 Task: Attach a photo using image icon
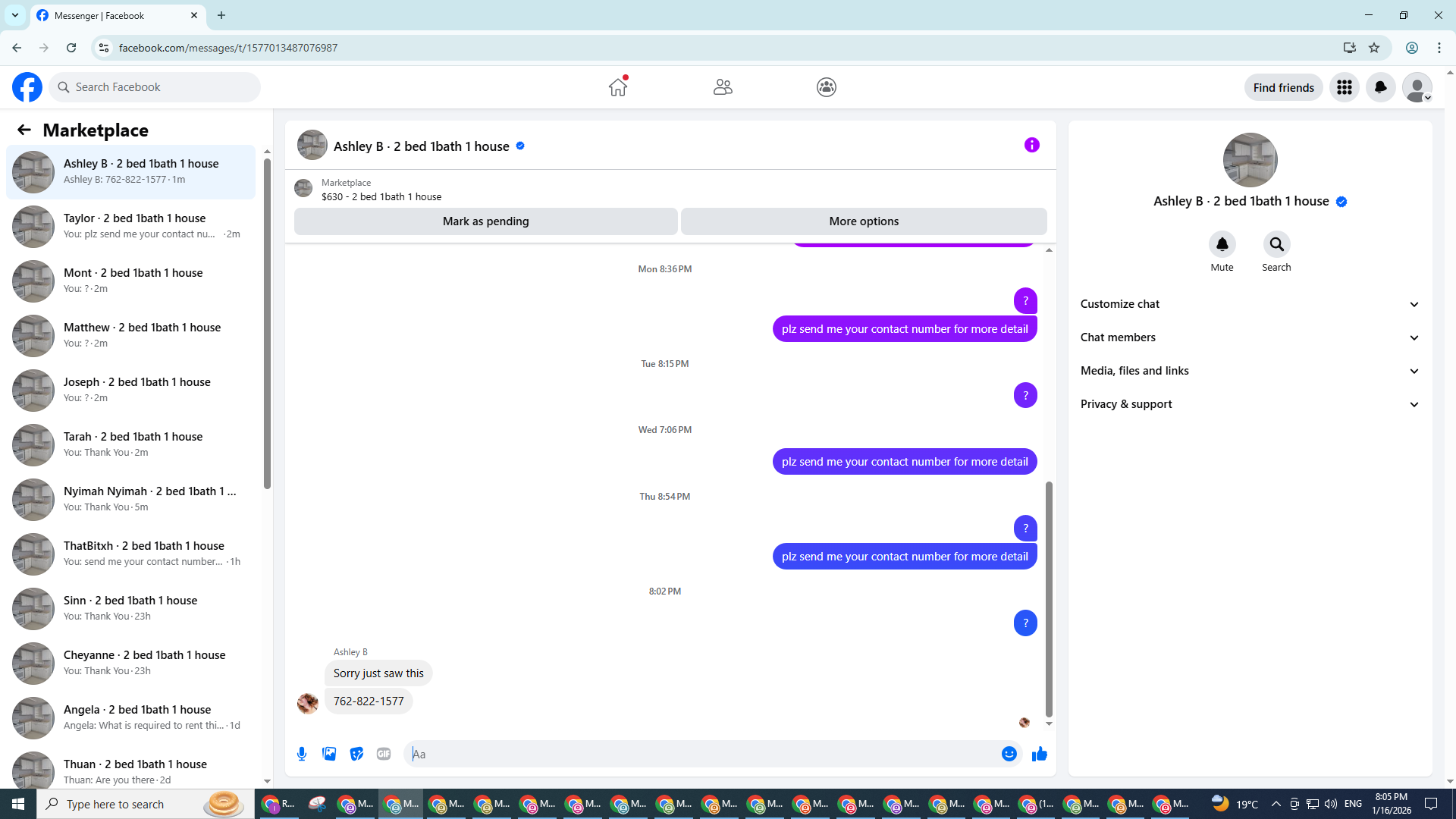[x=329, y=754]
